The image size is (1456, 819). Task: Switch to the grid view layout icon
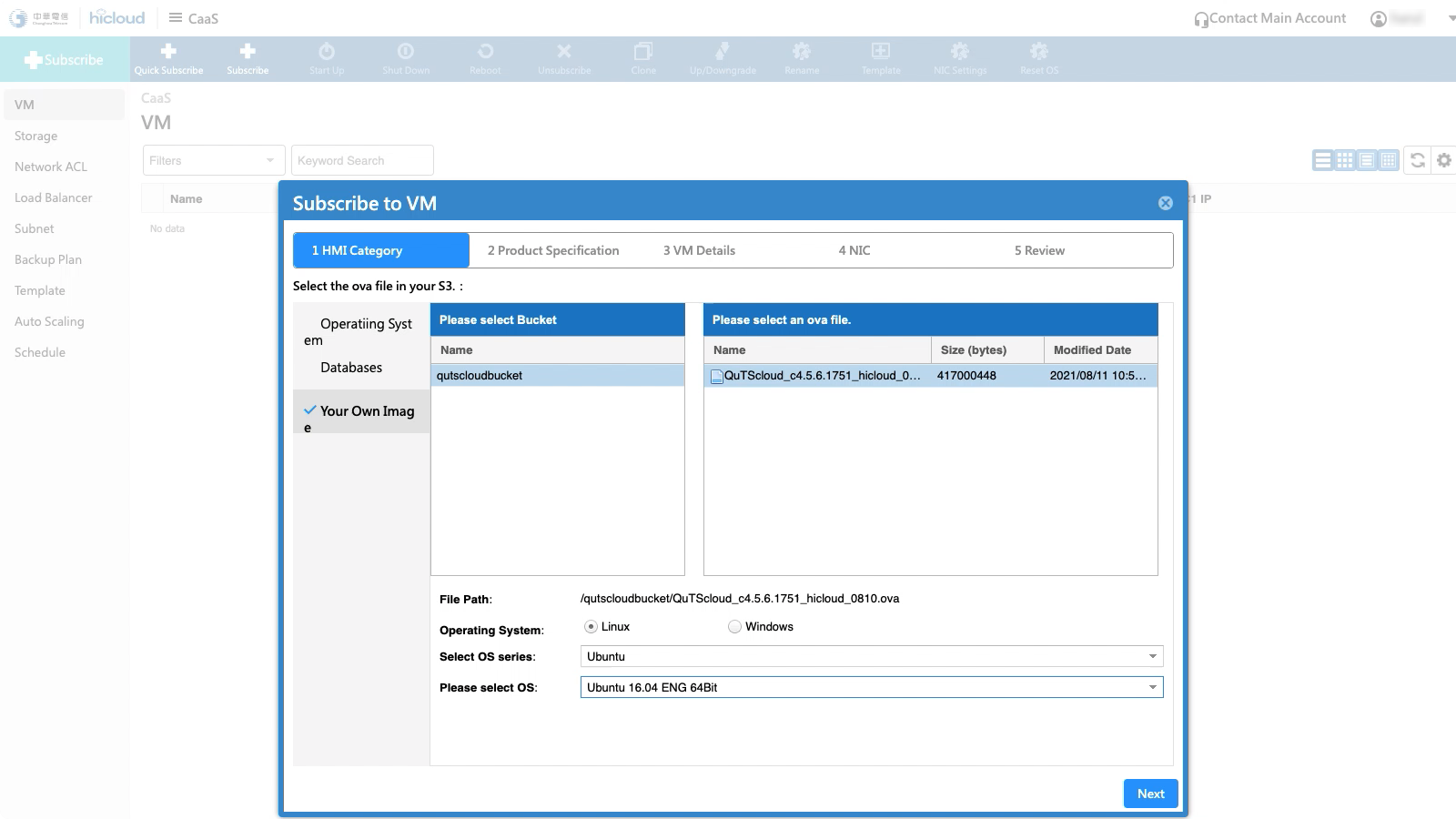tap(1344, 160)
